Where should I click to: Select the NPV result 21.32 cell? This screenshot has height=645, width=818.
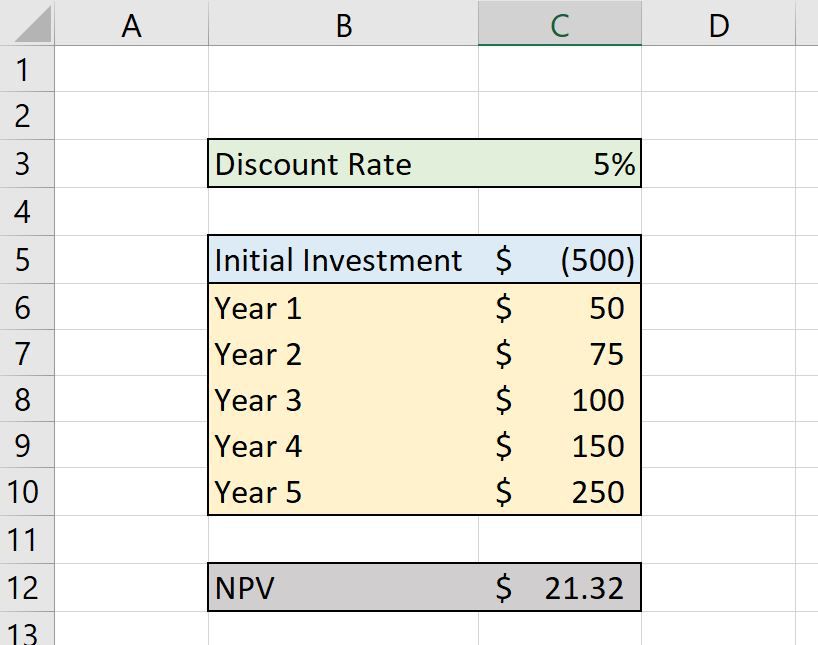[x=560, y=588]
